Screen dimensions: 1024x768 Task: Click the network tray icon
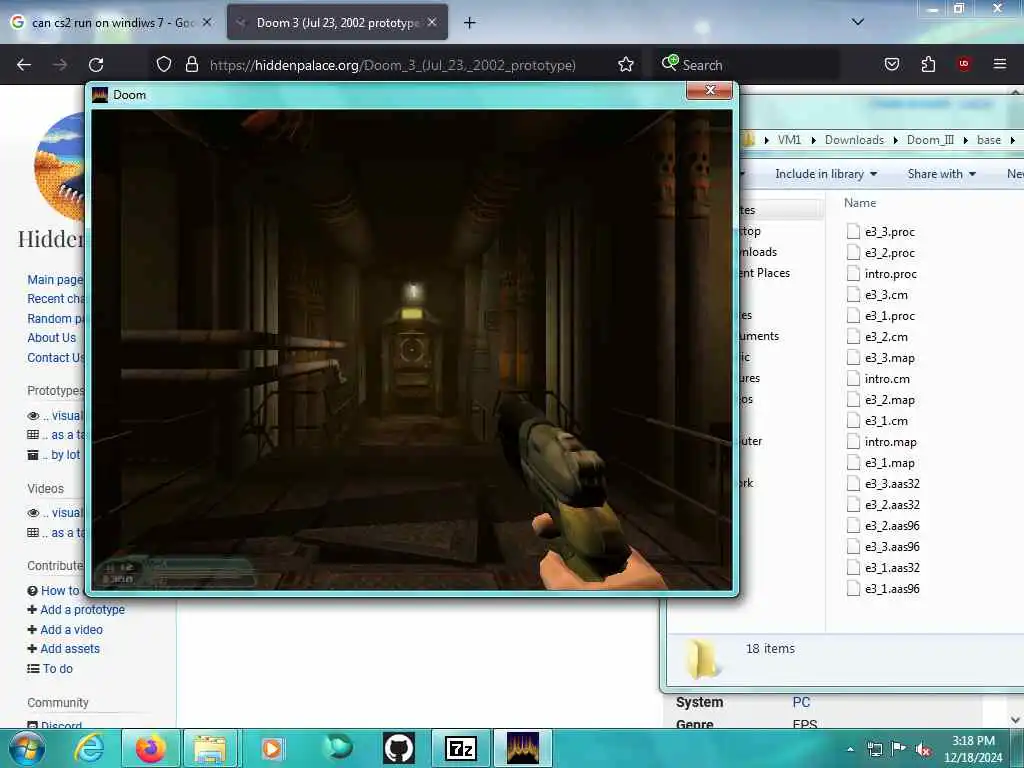pyautogui.click(x=874, y=749)
